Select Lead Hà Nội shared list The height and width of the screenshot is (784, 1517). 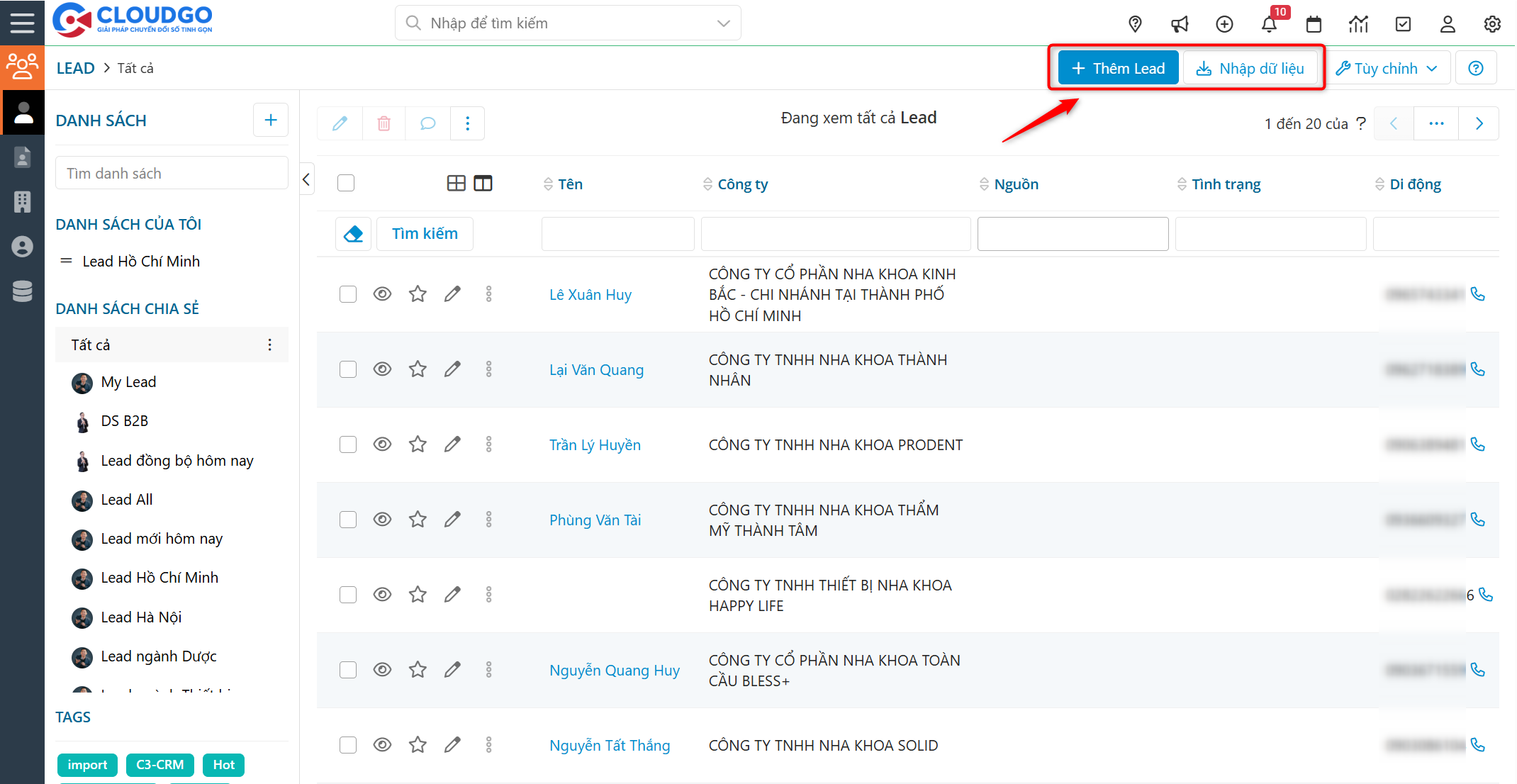(x=141, y=617)
